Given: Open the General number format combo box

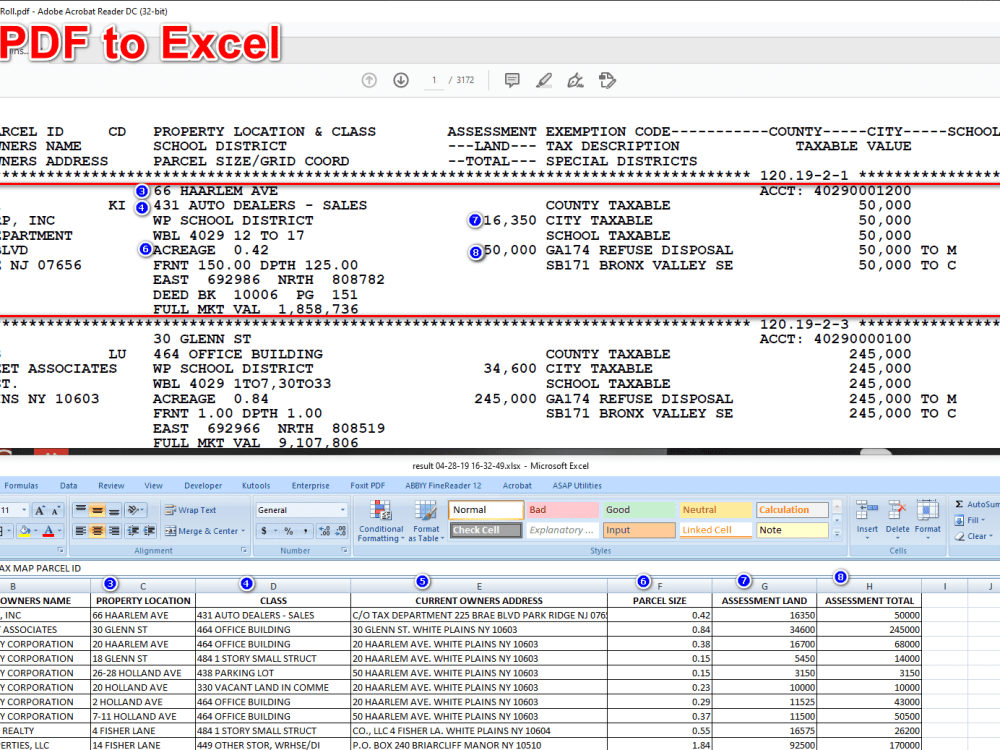Looking at the screenshot, I should [301, 510].
